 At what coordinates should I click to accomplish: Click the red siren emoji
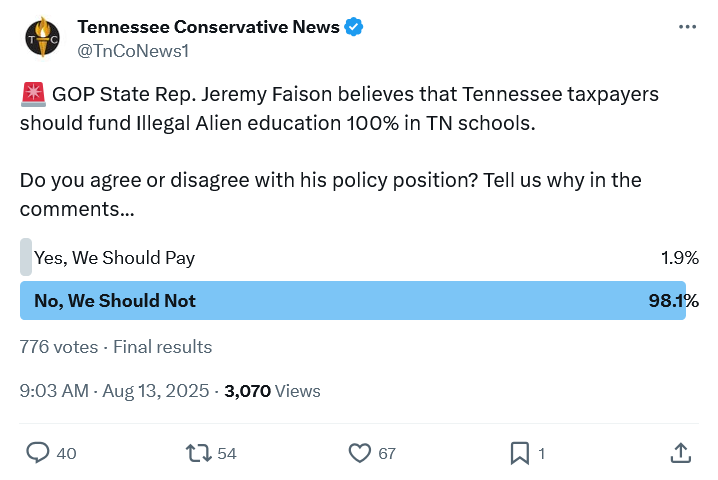pos(33,94)
